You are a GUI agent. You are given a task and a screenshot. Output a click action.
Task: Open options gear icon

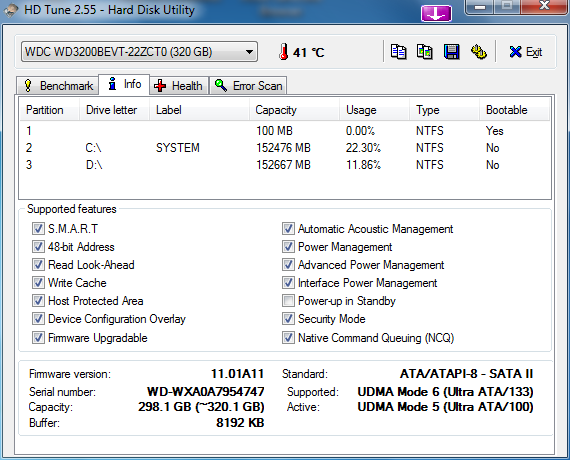tap(479, 52)
